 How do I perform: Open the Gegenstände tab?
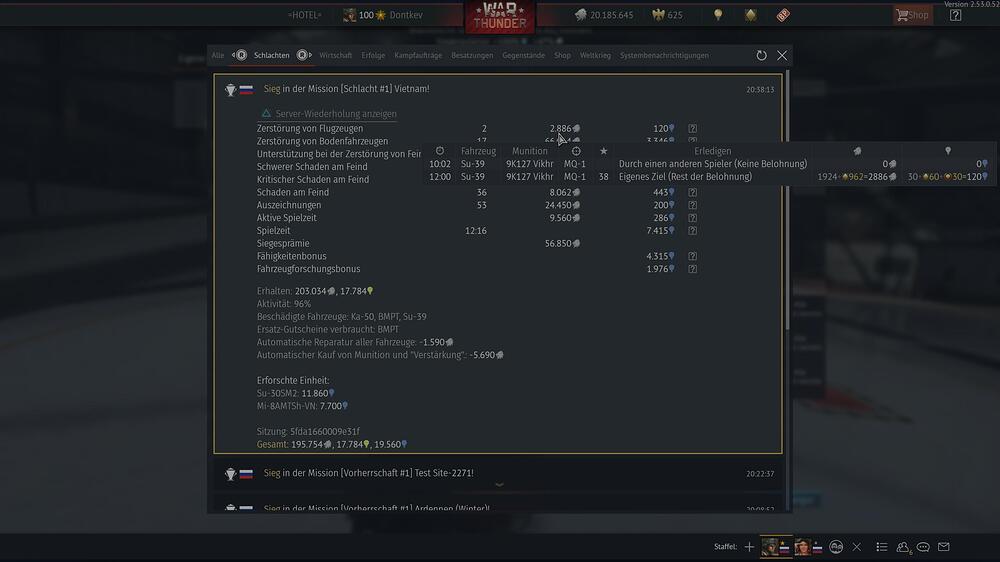pyautogui.click(x=524, y=55)
